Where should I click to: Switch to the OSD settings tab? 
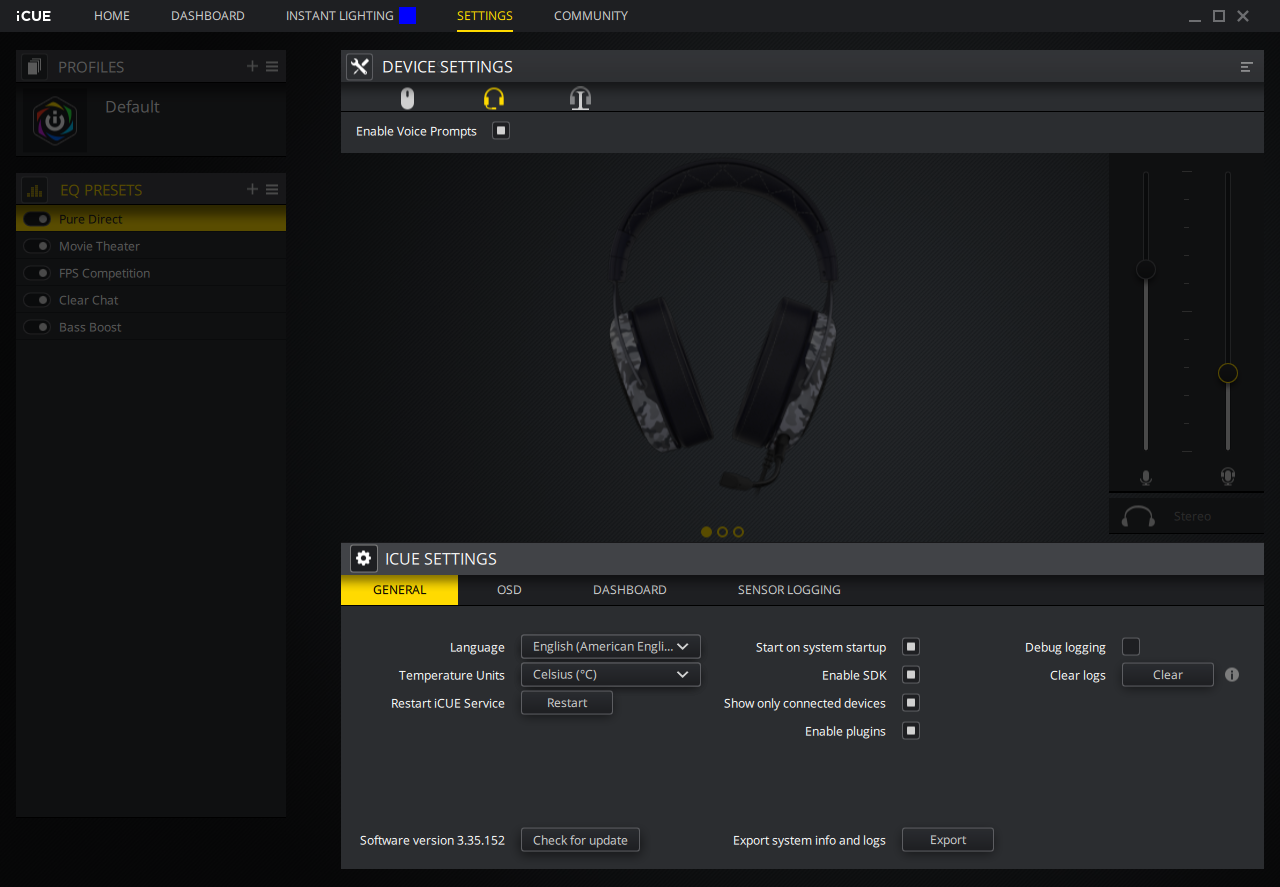pos(509,590)
